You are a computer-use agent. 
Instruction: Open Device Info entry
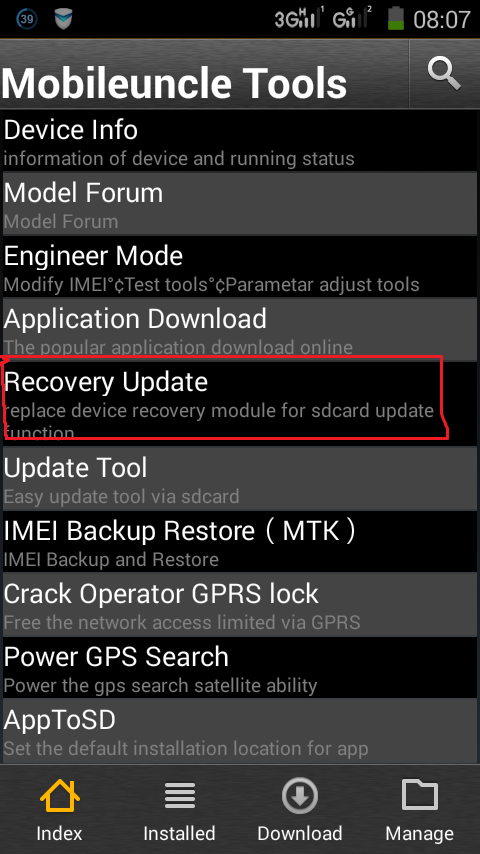240,141
